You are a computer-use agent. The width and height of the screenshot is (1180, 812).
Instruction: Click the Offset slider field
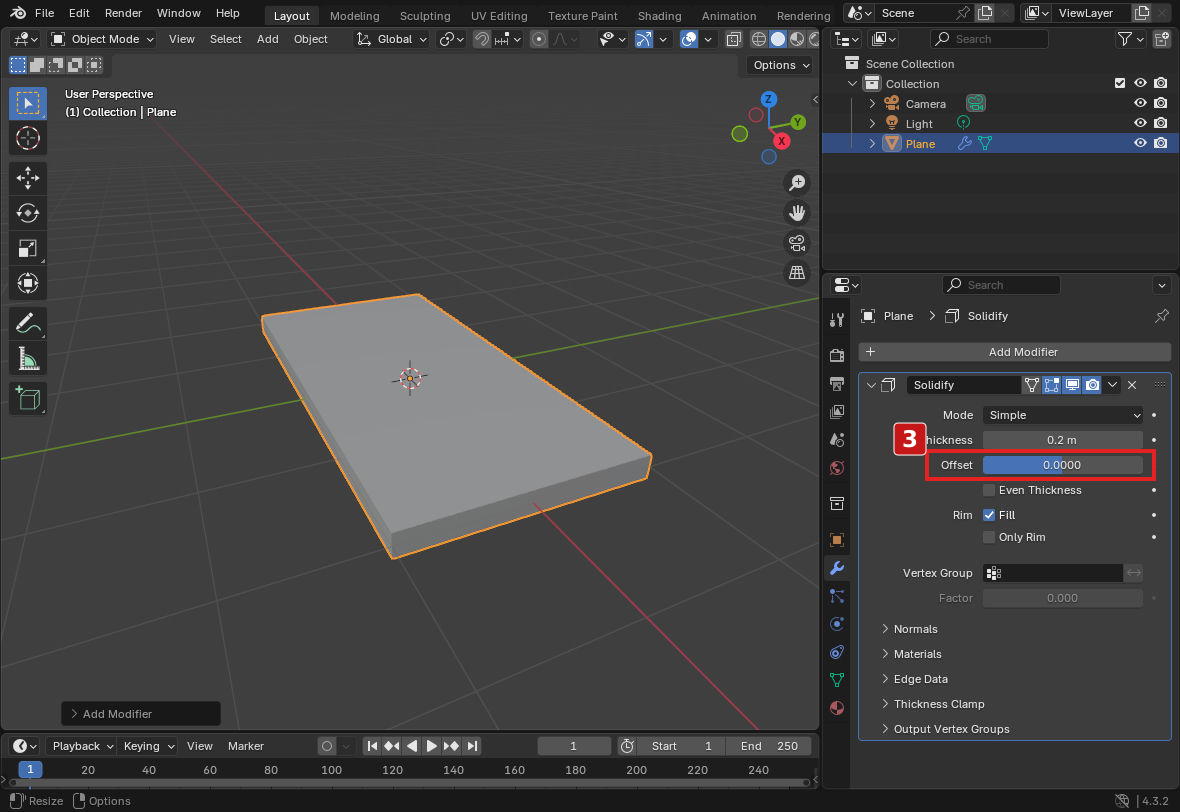point(1063,465)
